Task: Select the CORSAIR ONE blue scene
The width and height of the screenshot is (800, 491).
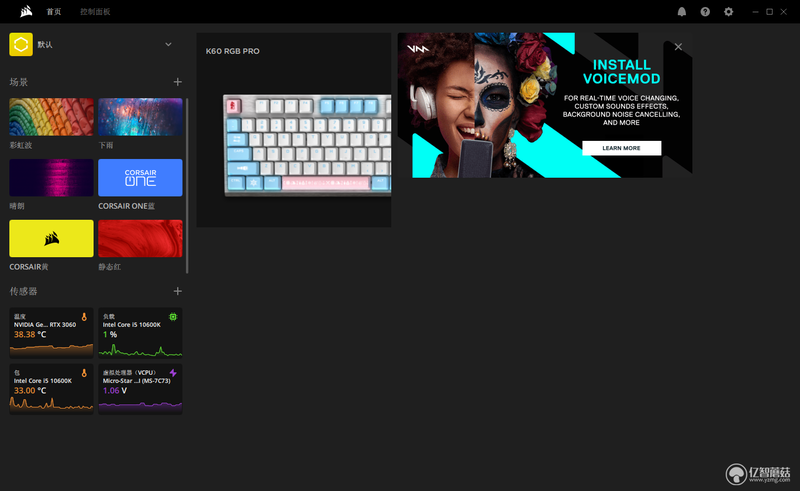Action: 140,178
